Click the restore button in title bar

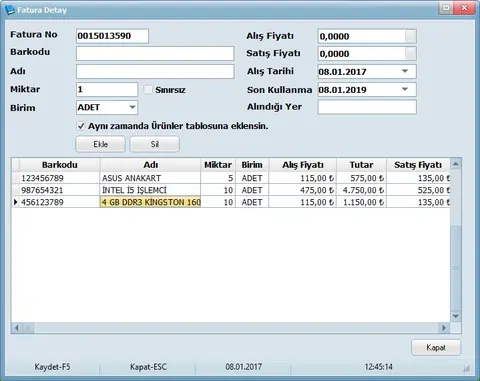pyautogui.click(x=446, y=8)
